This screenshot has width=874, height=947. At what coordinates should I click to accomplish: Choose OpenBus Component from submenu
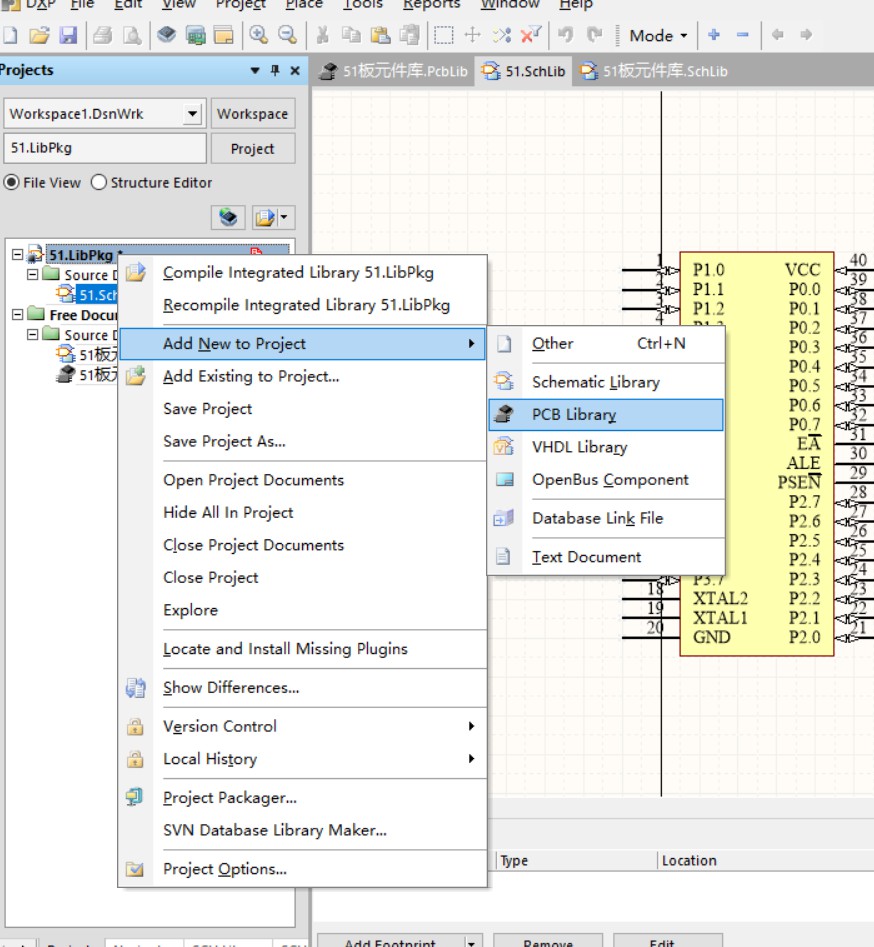pyautogui.click(x=606, y=480)
